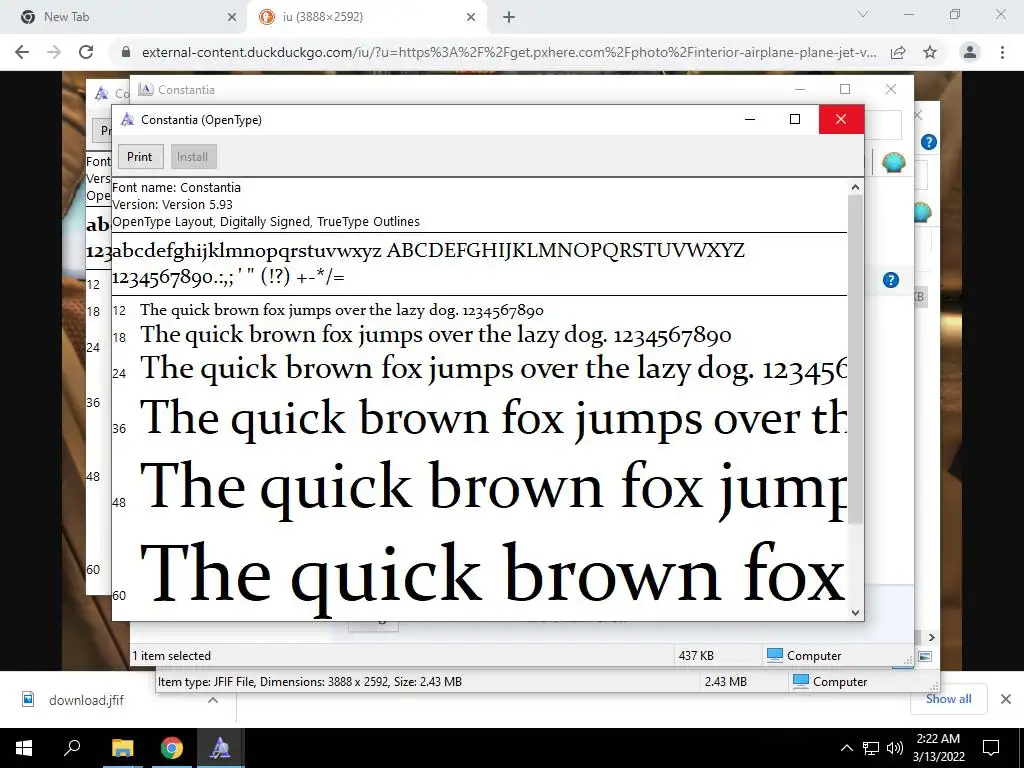Close the New Tab tab
The width and height of the screenshot is (1024, 768).
point(232,17)
